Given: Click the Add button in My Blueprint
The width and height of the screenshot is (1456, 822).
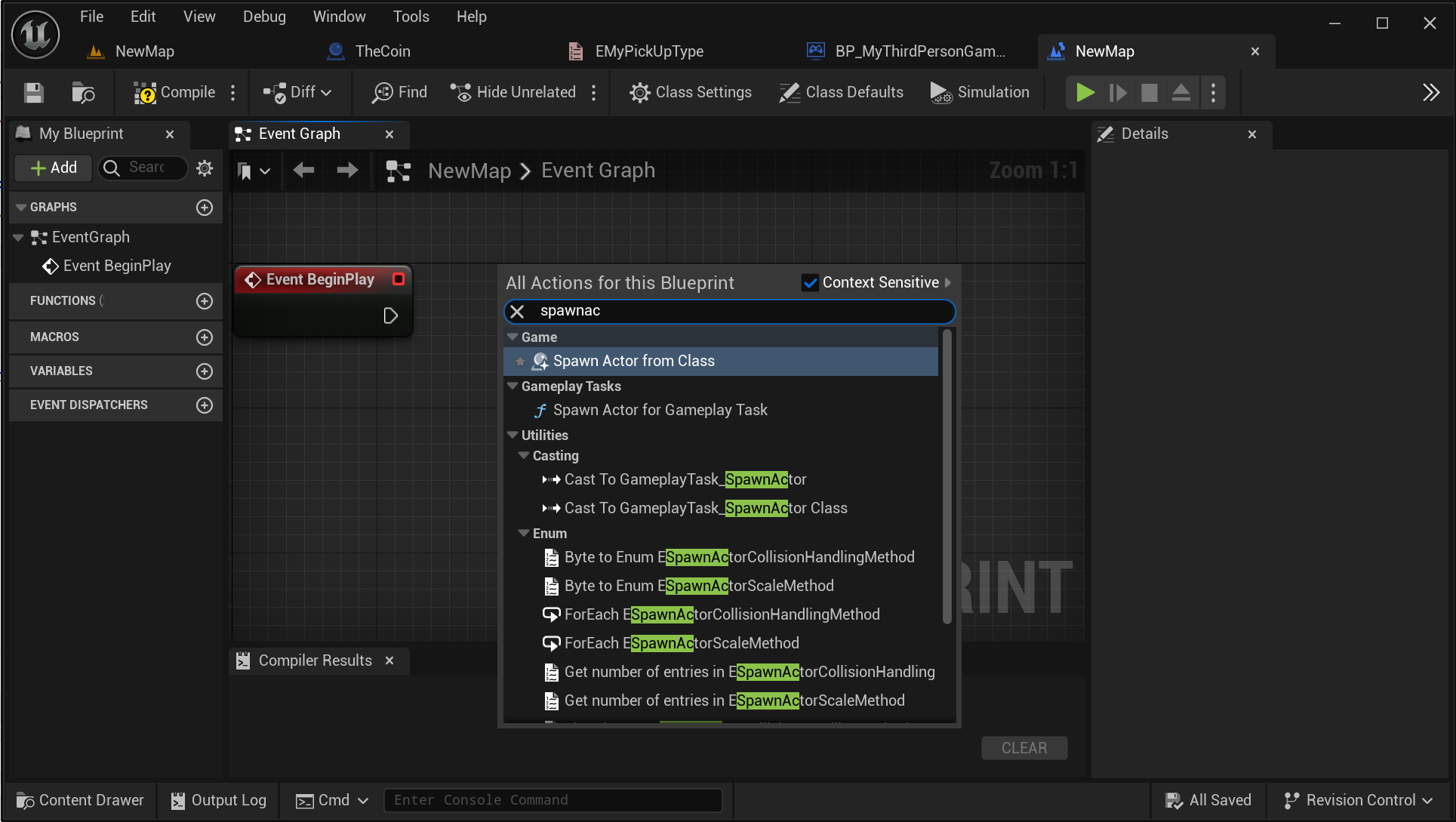Looking at the screenshot, I should pyautogui.click(x=54, y=168).
